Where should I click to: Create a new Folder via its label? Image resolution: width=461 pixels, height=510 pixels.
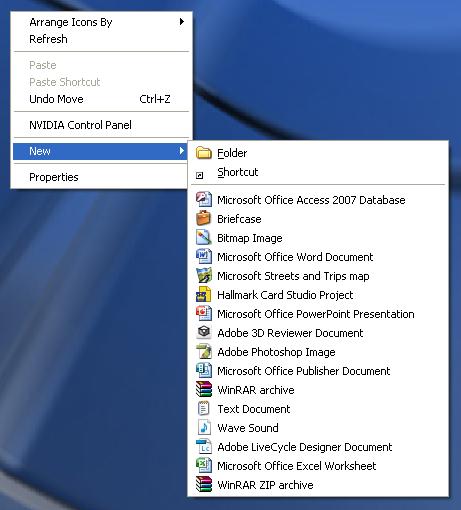(x=232, y=153)
